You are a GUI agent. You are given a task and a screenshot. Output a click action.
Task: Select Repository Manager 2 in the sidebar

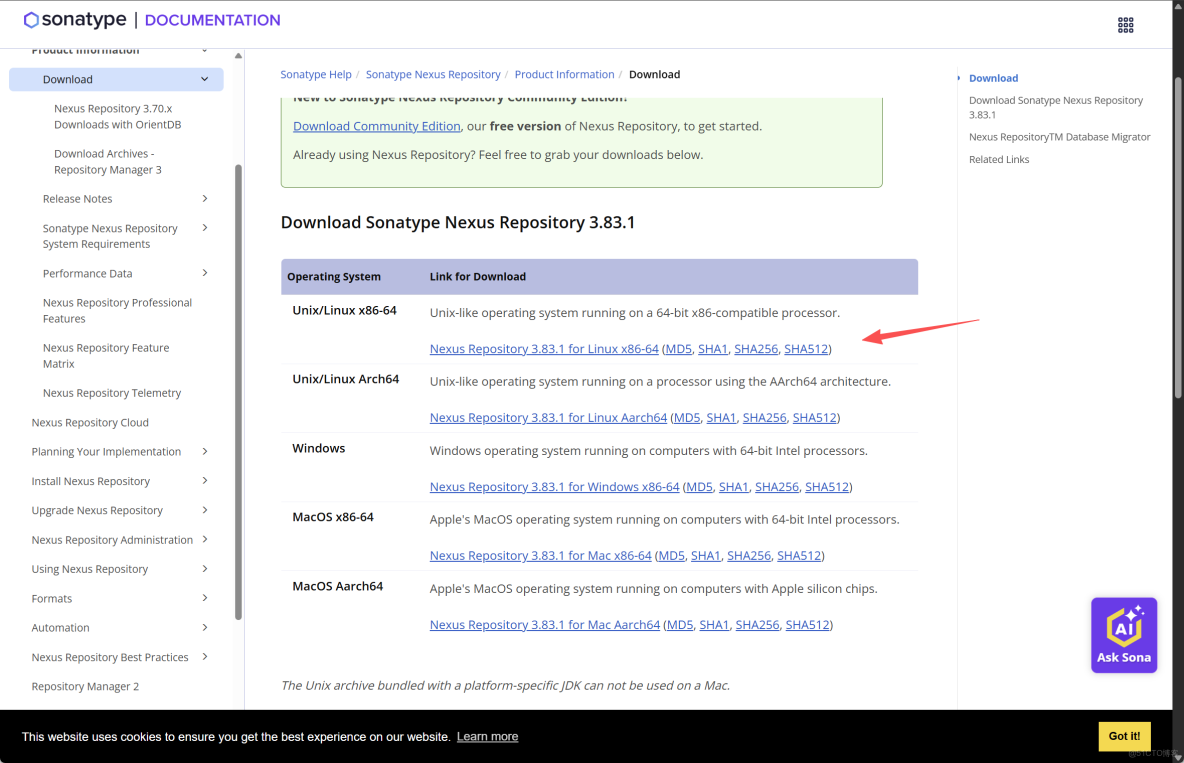coord(85,686)
